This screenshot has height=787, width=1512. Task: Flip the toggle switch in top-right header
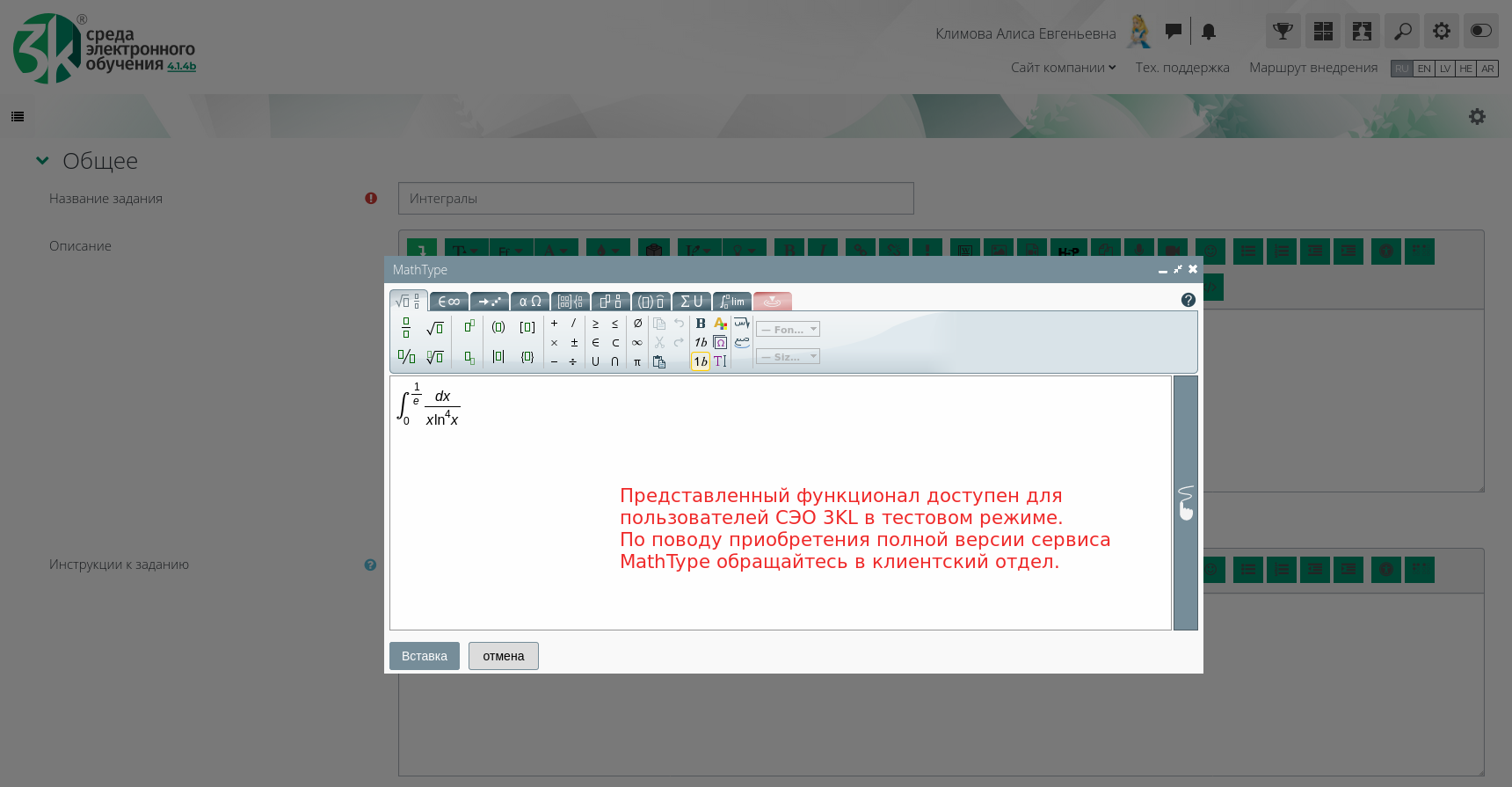tap(1480, 31)
